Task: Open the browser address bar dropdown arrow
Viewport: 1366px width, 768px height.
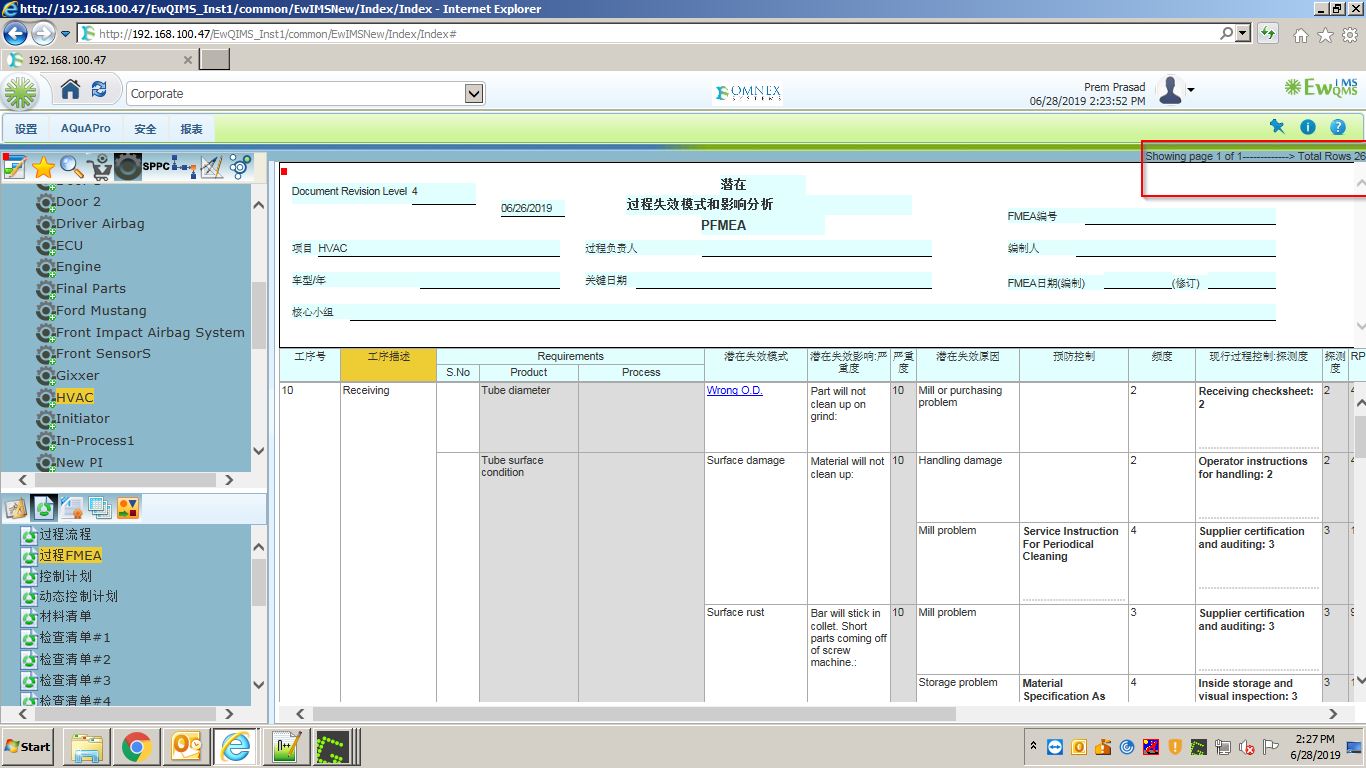Action: coord(1243,34)
